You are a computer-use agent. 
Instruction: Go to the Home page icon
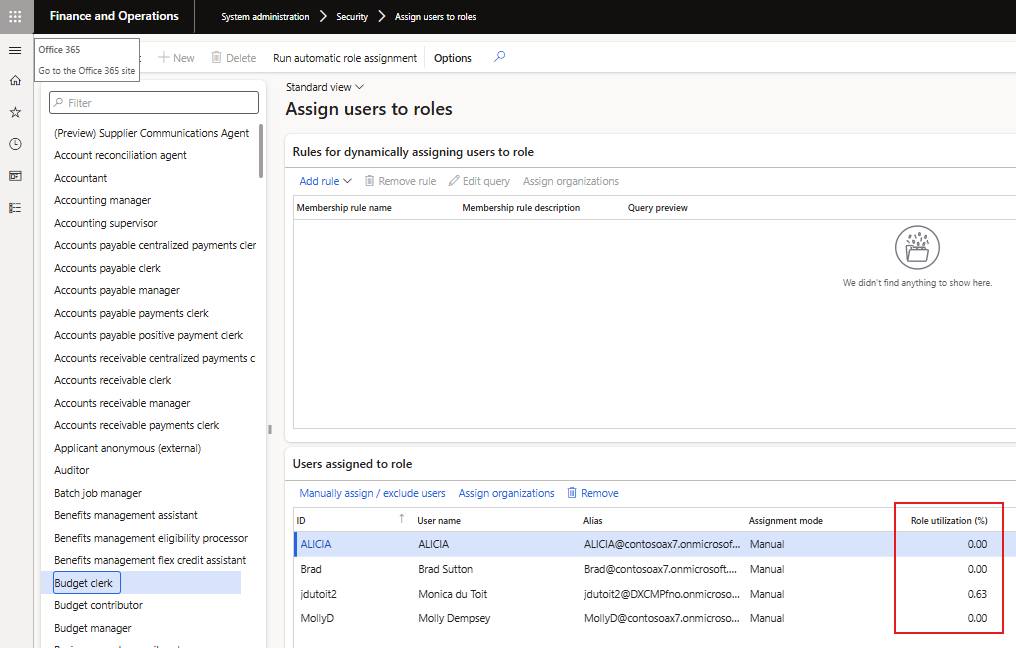pos(14,80)
